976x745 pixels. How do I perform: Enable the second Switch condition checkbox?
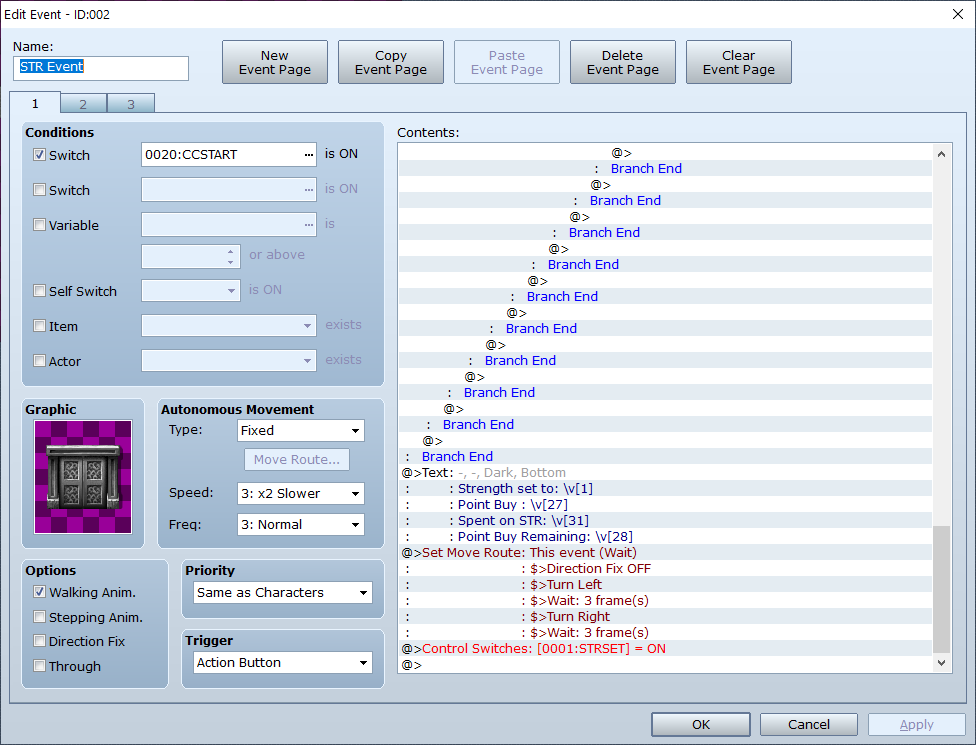(x=40, y=190)
